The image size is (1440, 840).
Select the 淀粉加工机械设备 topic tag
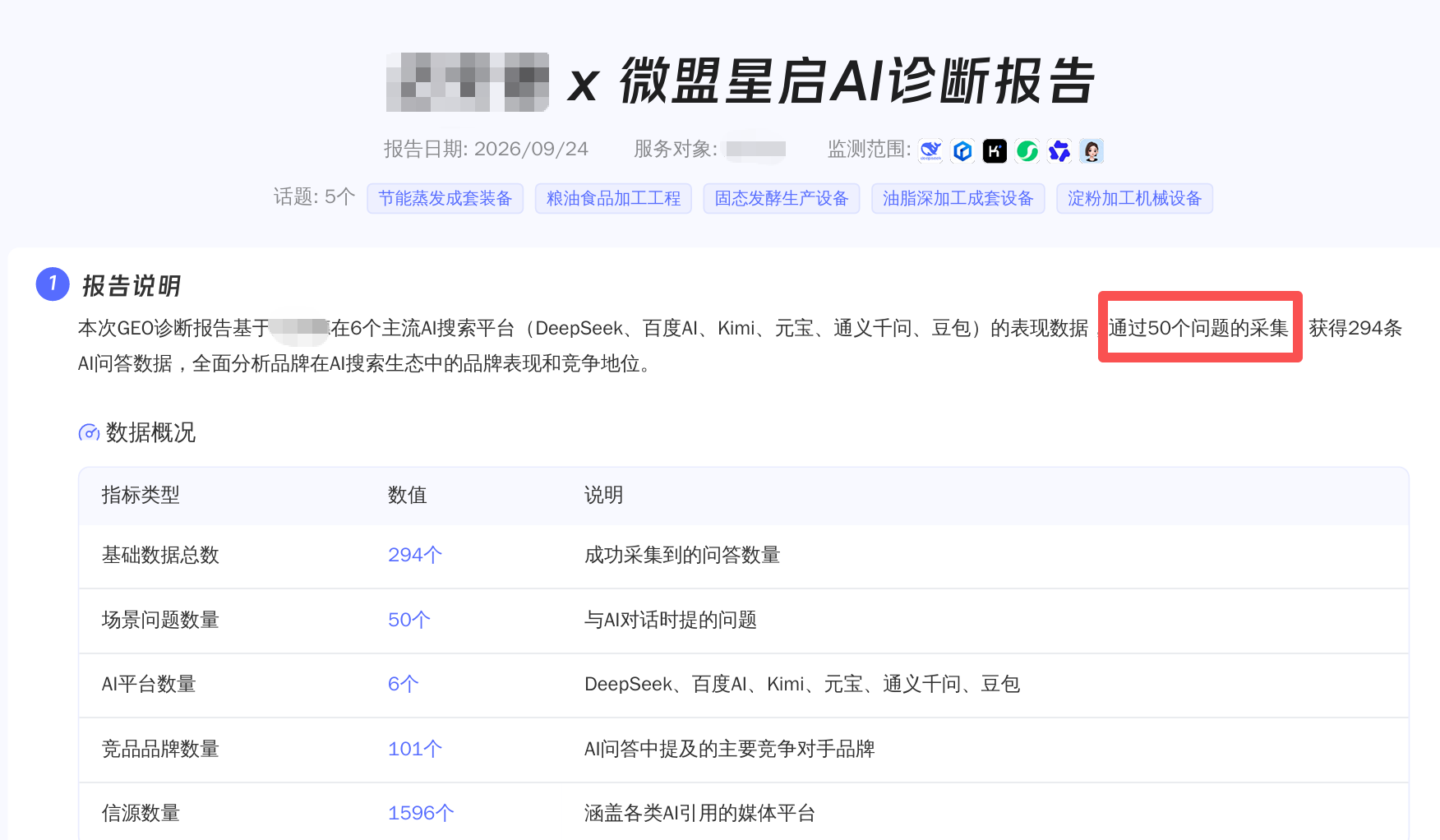(x=1134, y=198)
